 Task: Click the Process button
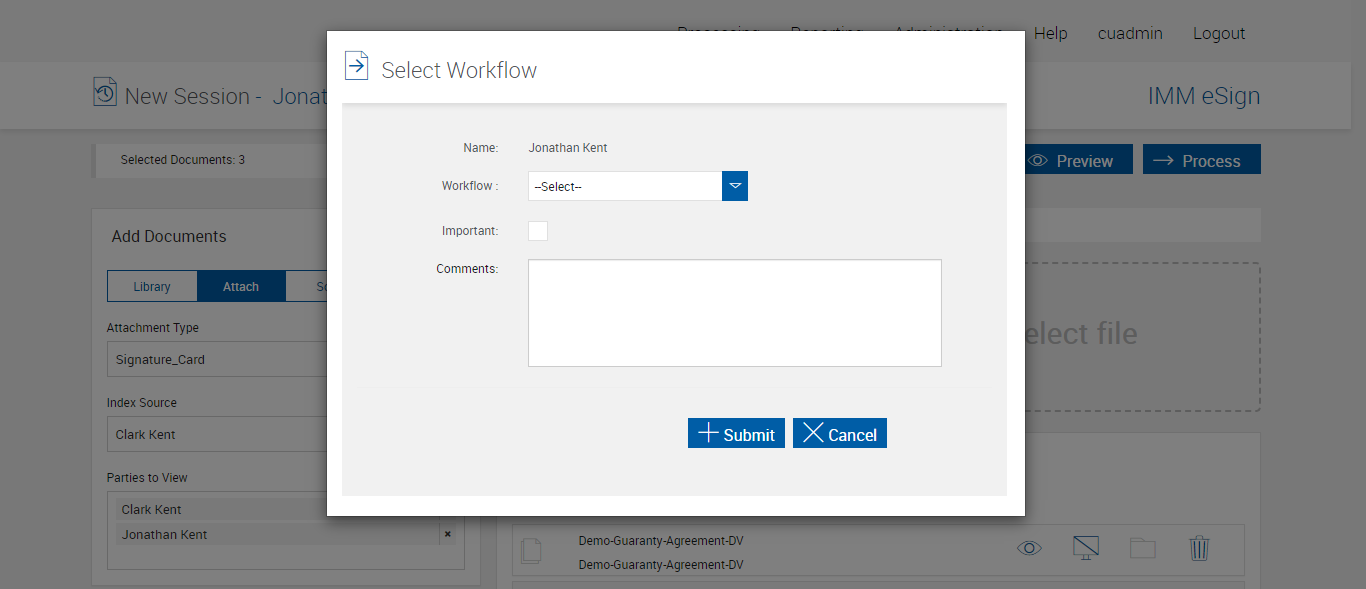pyautogui.click(x=1201, y=160)
